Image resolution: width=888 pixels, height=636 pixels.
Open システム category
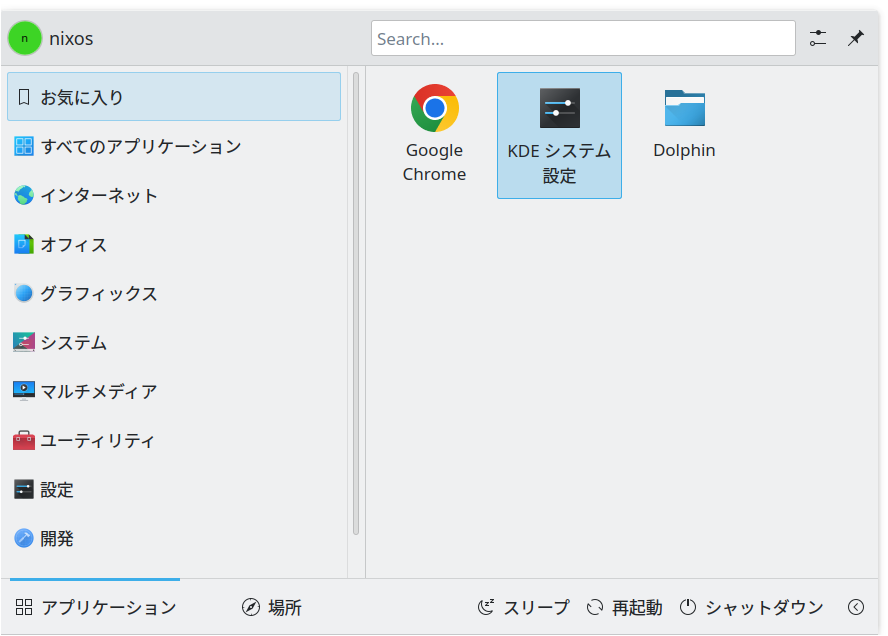174,343
